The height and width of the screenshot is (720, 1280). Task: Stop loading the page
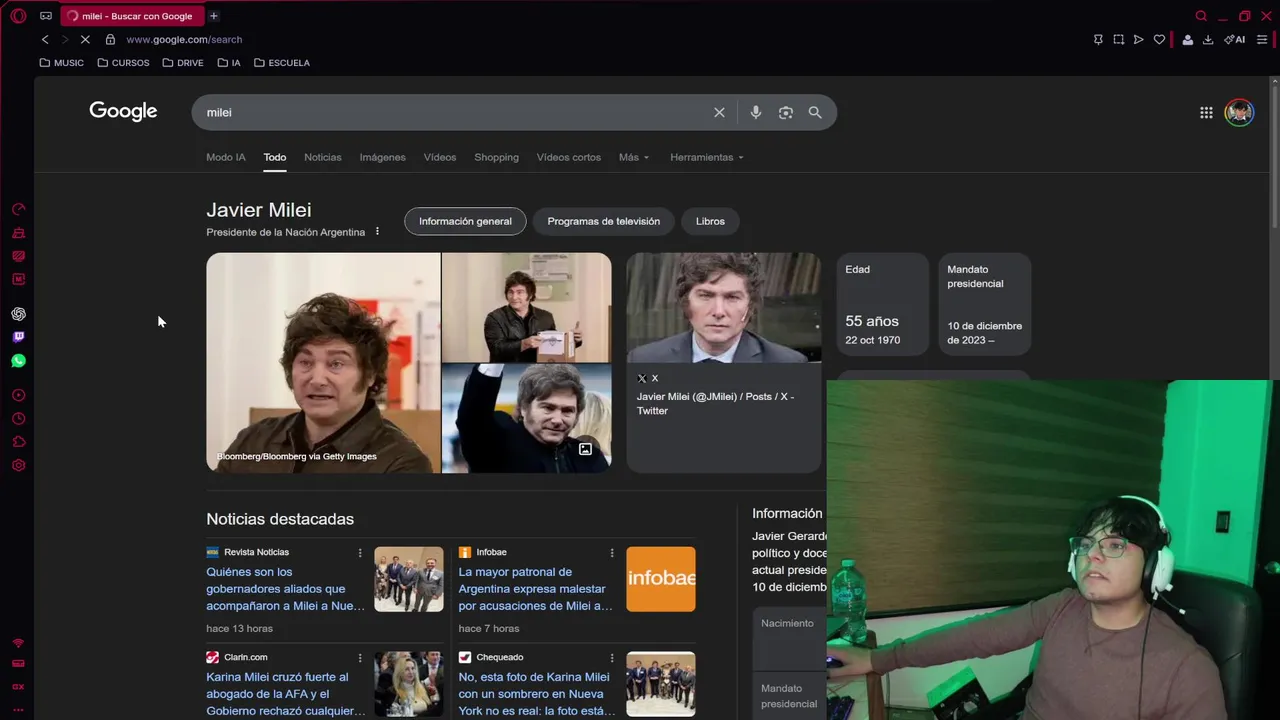tap(85, 39)
